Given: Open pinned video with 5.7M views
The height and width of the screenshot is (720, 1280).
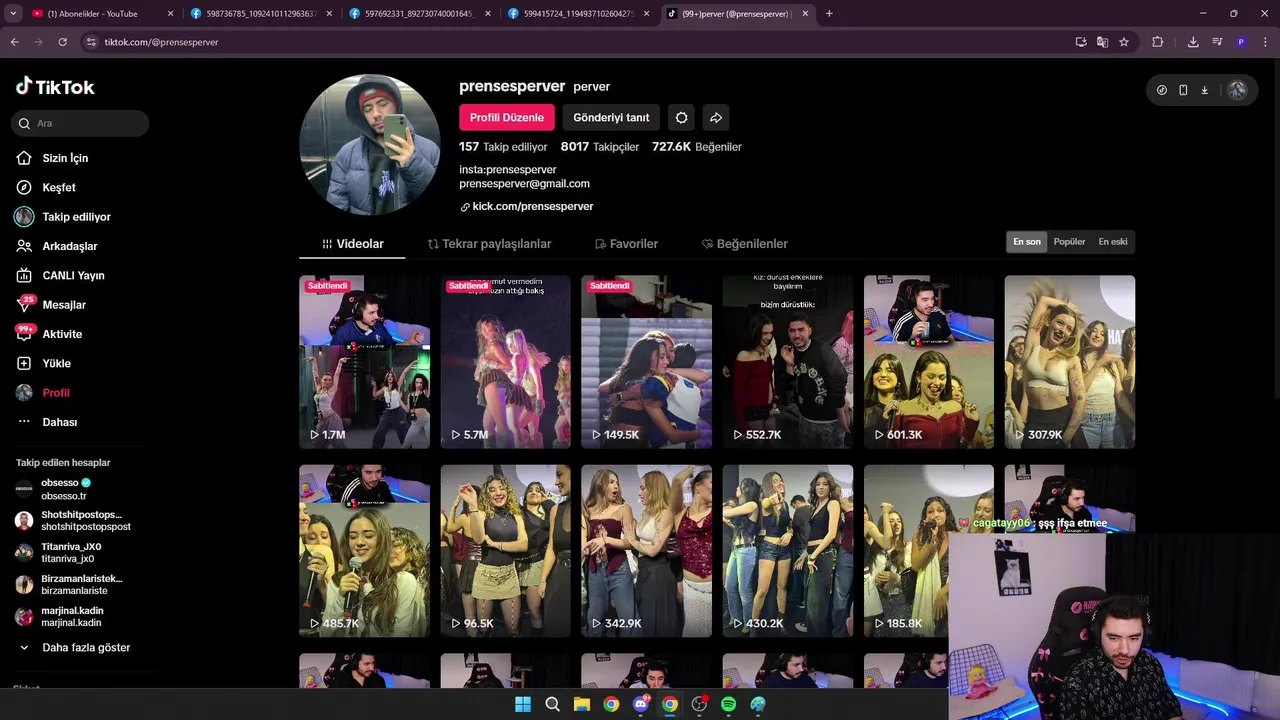Looking at the screenshot, I should pos(505,362).
